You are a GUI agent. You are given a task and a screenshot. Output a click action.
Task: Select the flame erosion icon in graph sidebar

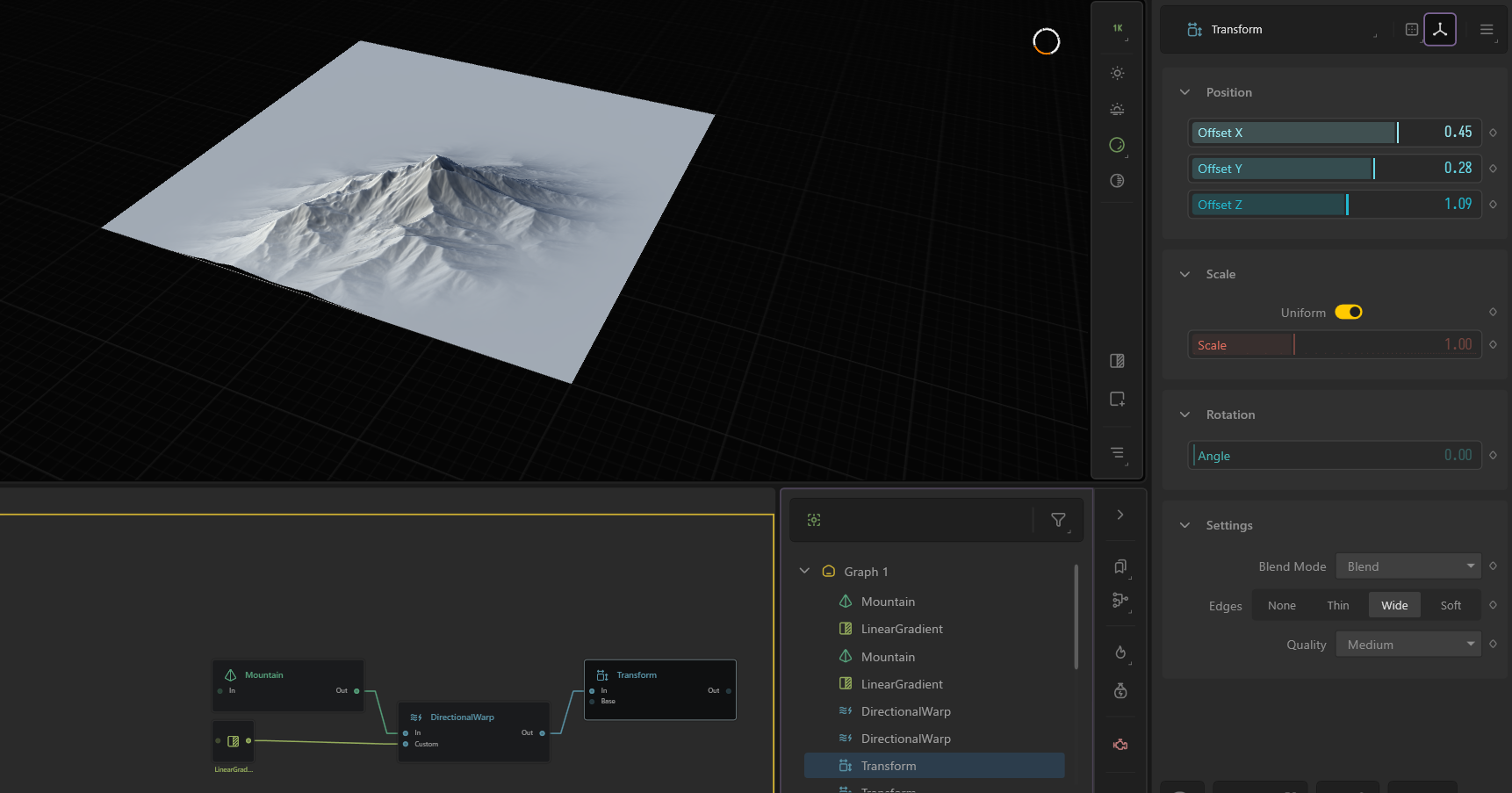pos(1120,652)
